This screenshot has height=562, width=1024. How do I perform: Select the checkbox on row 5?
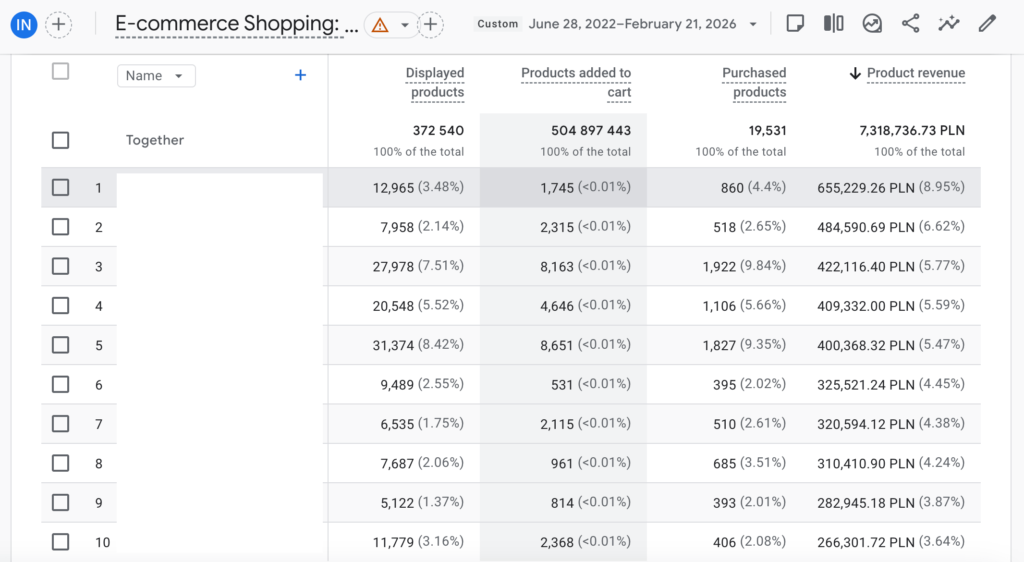click(61, 345)
